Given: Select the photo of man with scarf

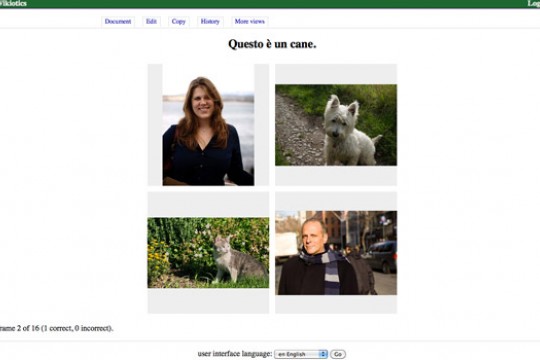Looking at the screenshot, I should [x=336, y=253].
